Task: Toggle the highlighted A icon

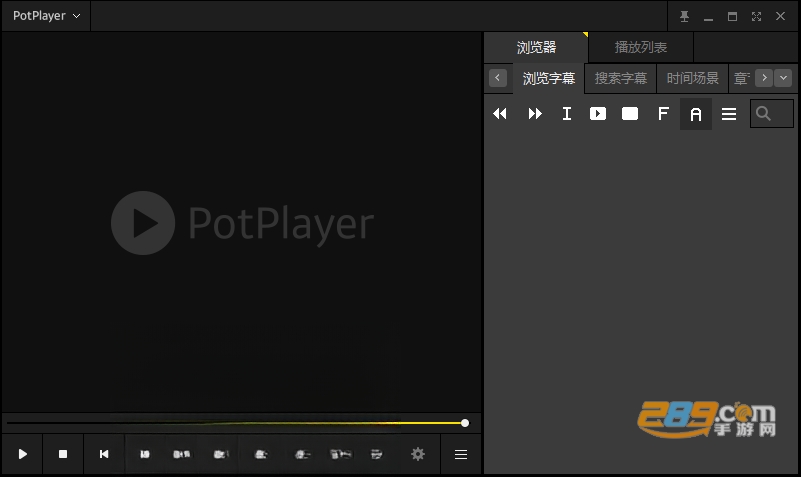Action: tap(696, 114)
